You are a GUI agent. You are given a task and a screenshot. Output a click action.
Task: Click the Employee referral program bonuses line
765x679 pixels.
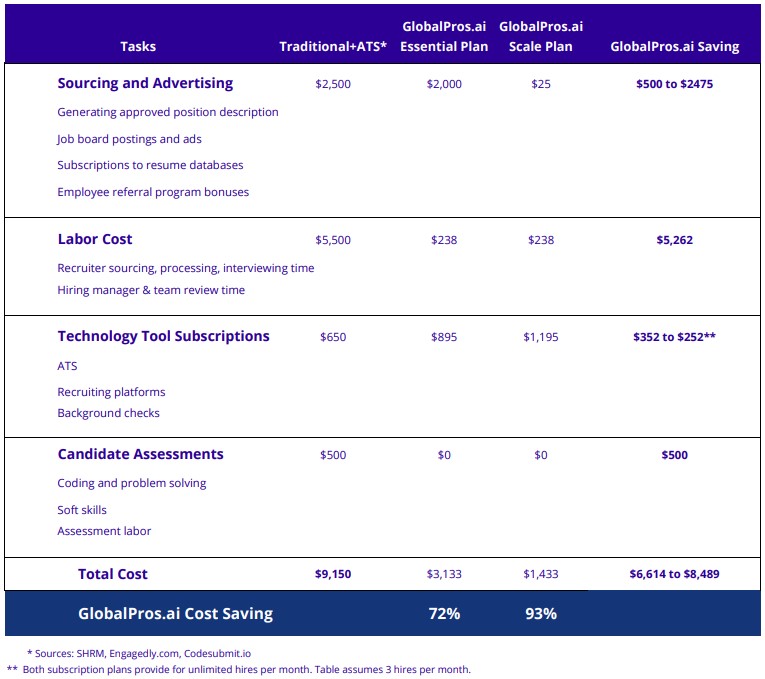coord(153,192)
